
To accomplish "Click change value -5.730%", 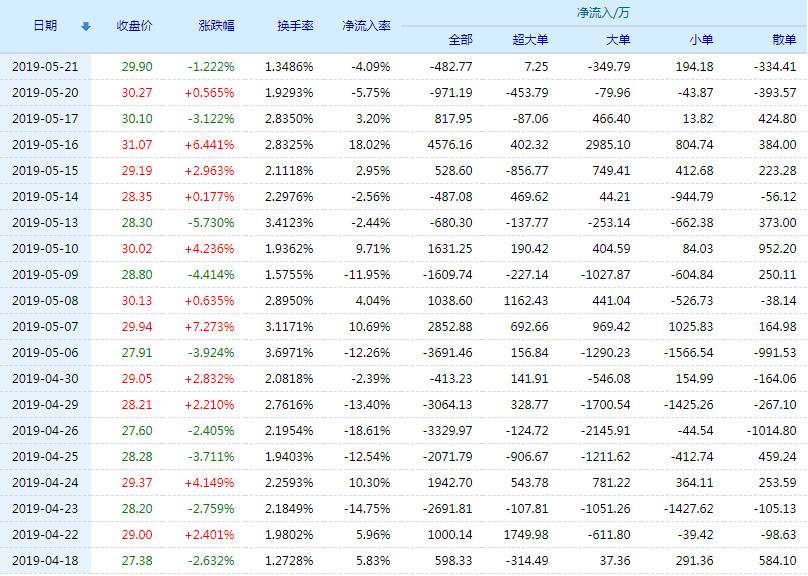I will click(211, 223).
